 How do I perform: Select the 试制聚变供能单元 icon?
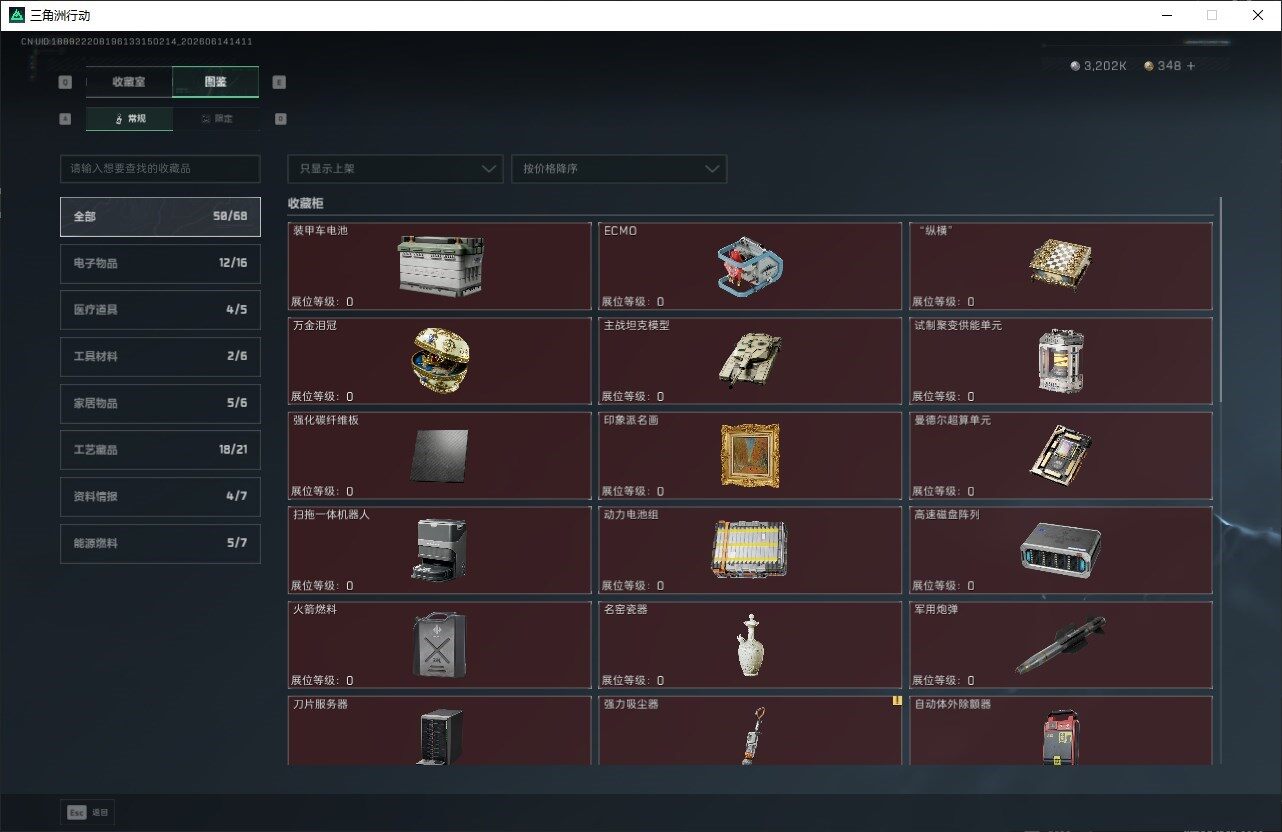[x=1060, y=361]
